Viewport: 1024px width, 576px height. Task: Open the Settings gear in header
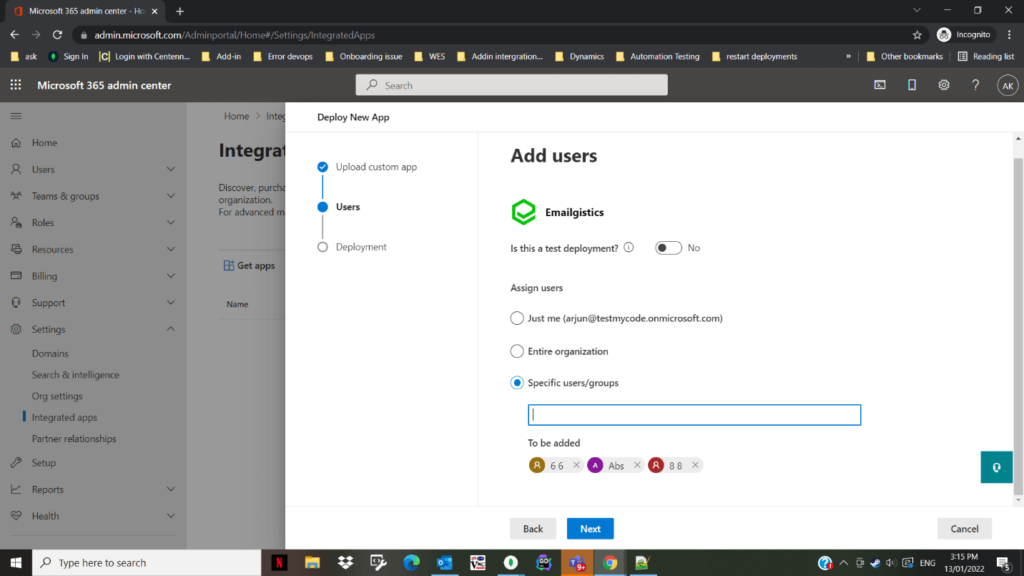click(944, 85)
